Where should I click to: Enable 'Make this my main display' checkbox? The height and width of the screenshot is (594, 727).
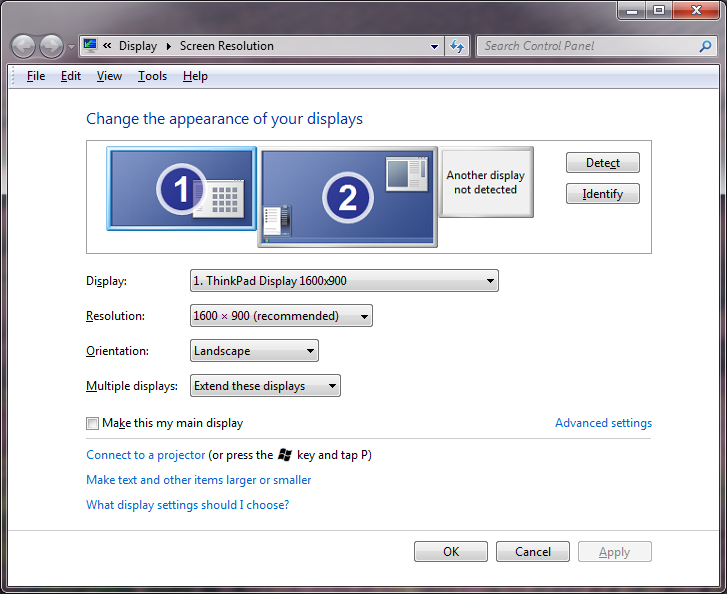click(93, 423)
